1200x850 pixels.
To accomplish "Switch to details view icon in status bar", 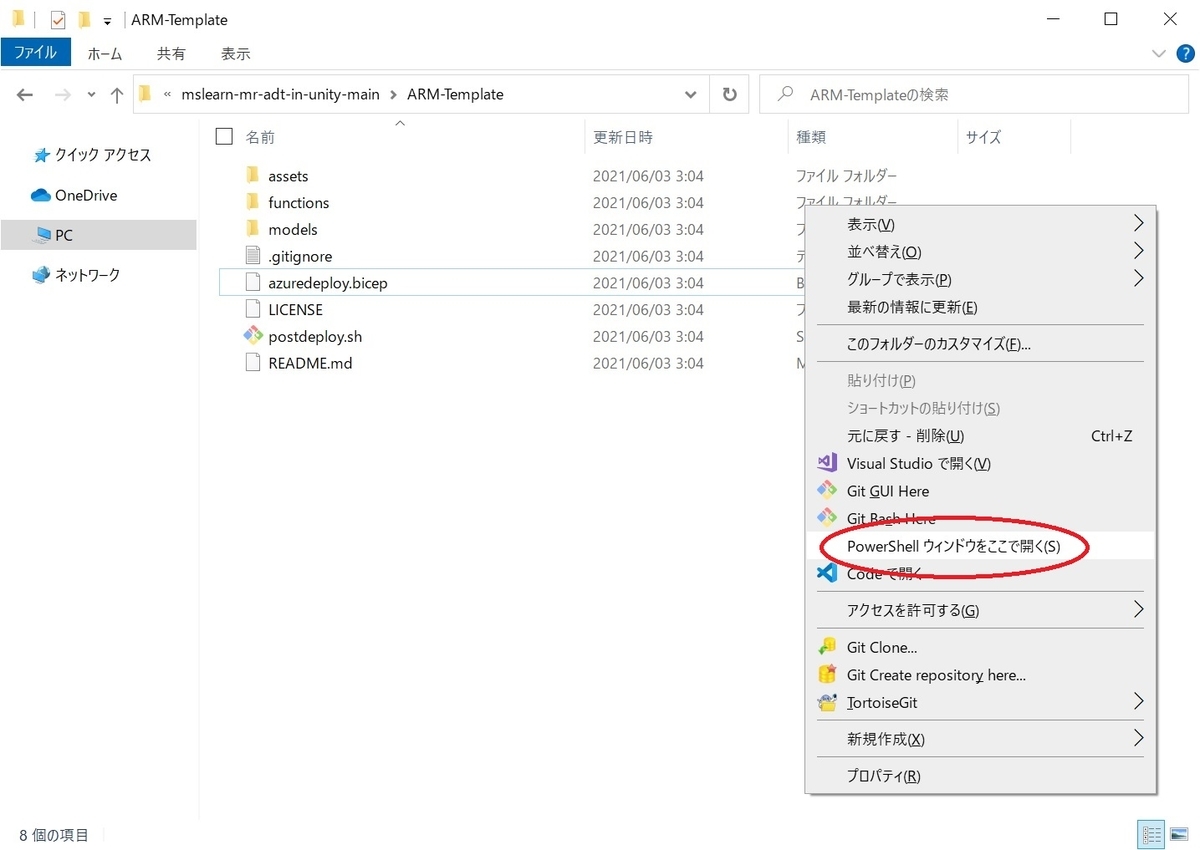I will coord(1152,834).
